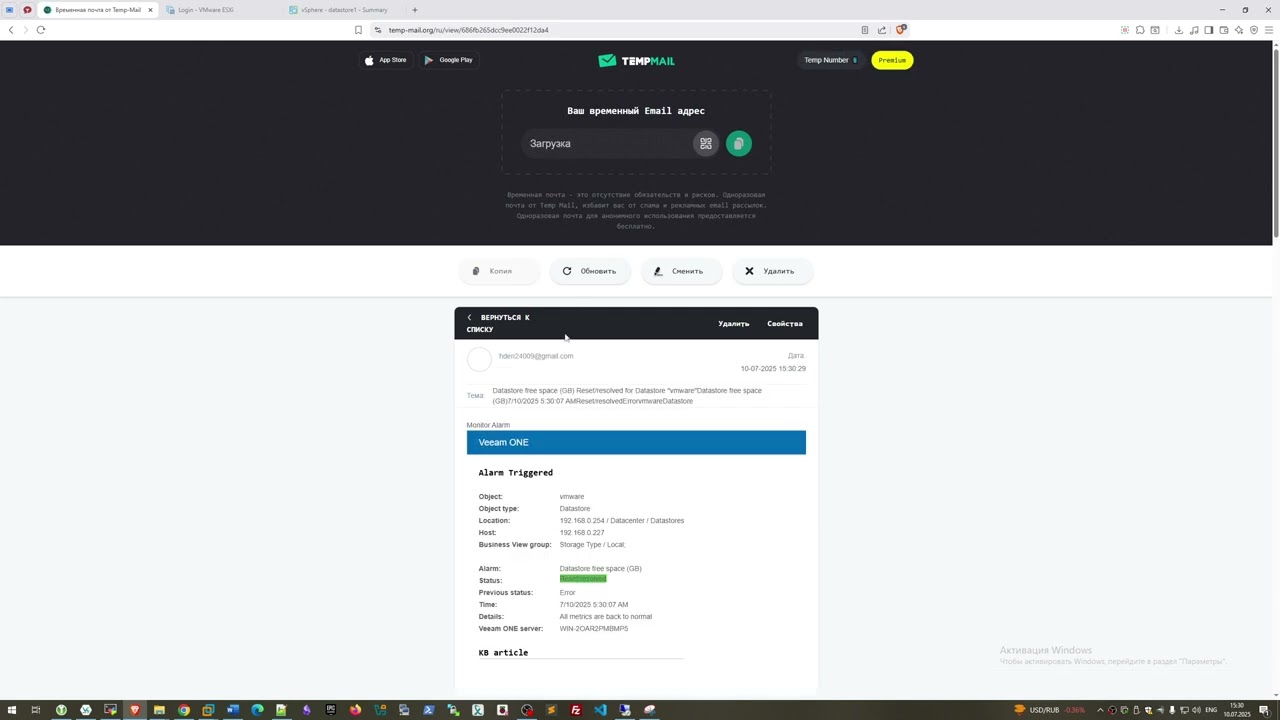Open FileZilla from the taskbar
Screen dimensions: 1280x720
coord(576,710)
